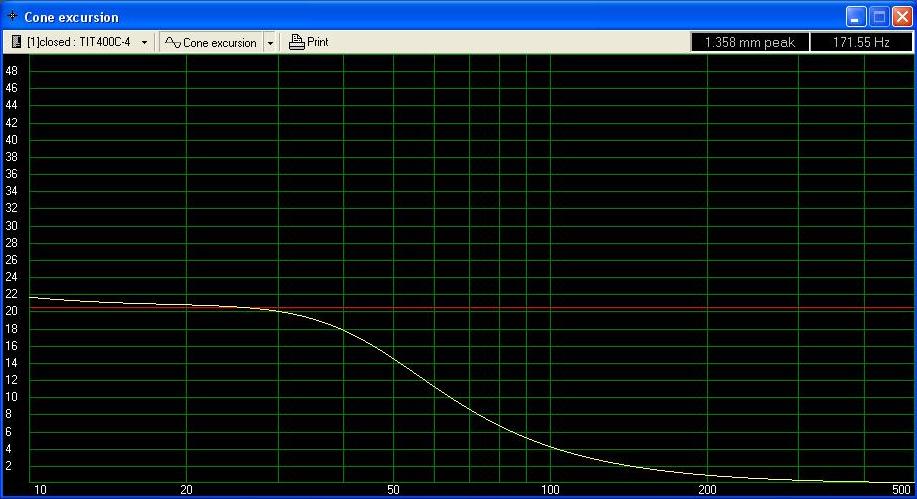
Task: Select the '[1]closed : TIT400C-4' design label
Action: (x=79, y=42)
